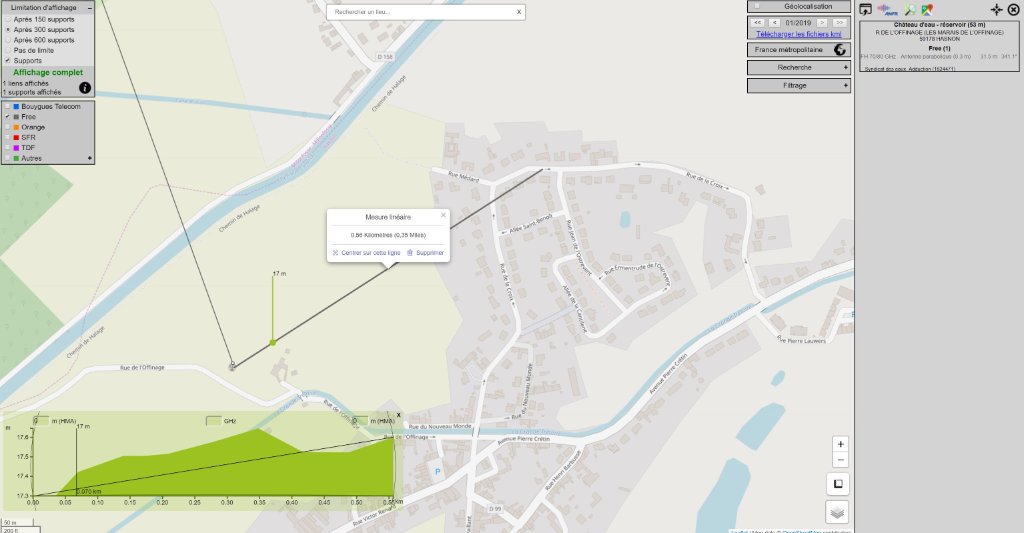Zoom out on the map

(840, 460)
